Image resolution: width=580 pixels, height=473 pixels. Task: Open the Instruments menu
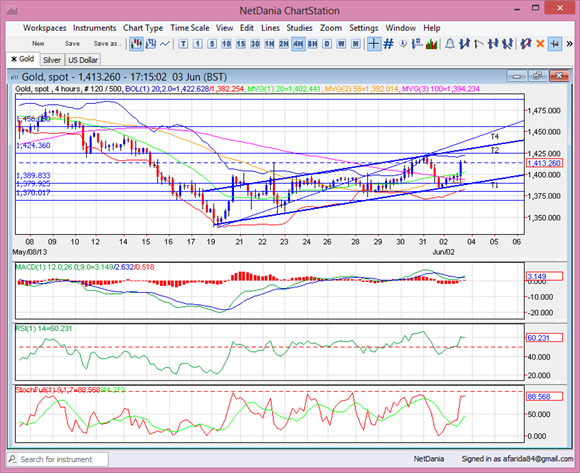[95, 28]
